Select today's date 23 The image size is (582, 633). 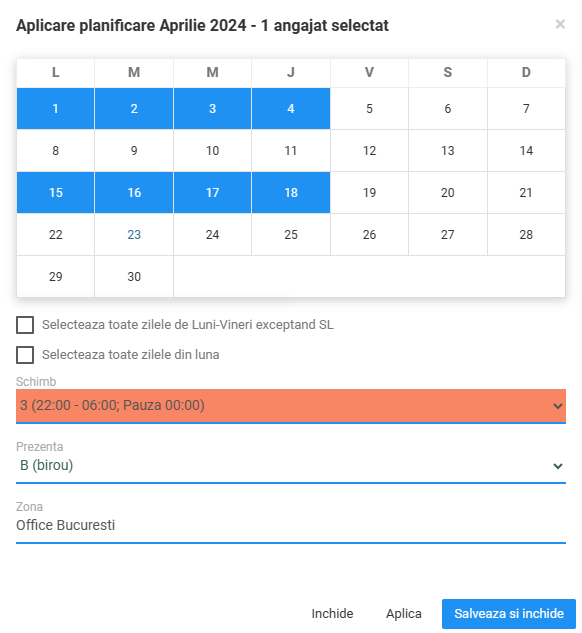pos(134,235)
